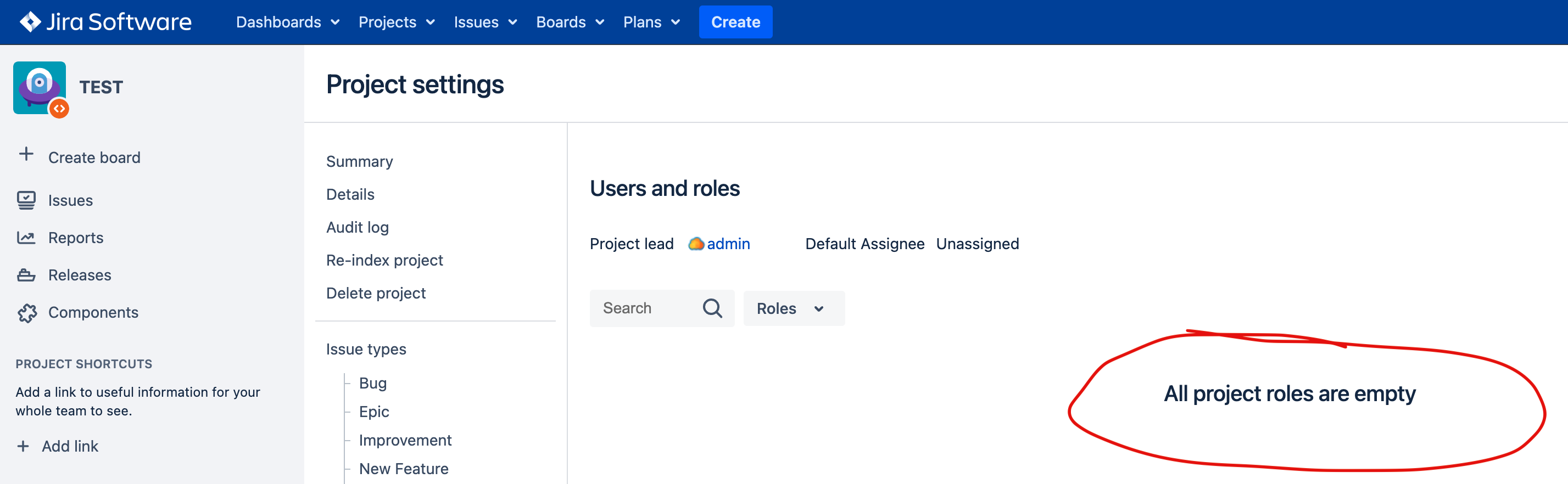Click the plus icon beside Create board
This screenshot has width=1568, height=484.
[x=26, y=154]
